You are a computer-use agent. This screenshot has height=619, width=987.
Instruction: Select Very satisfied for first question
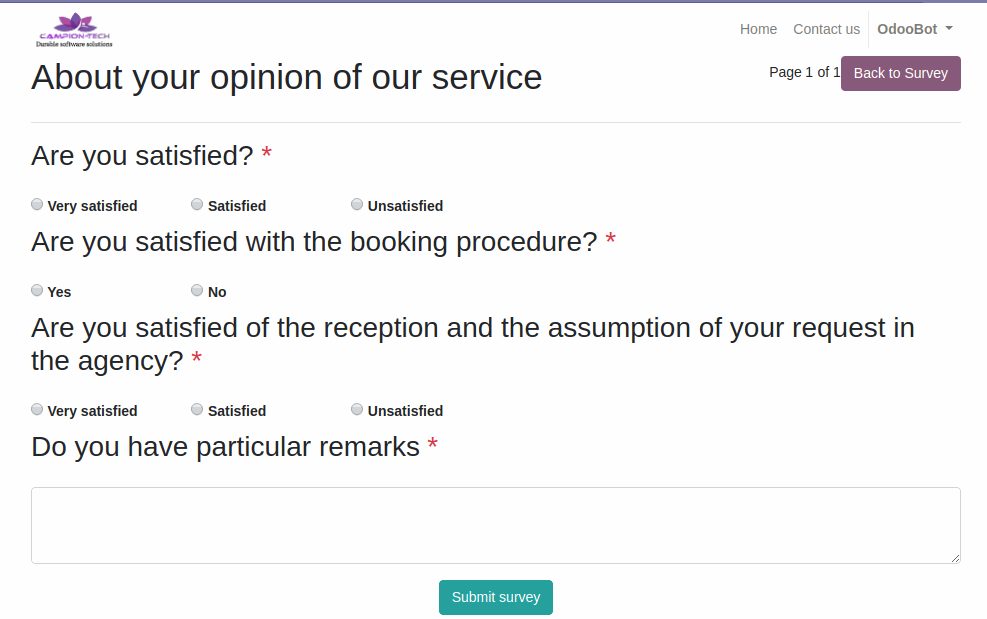coord(37,204)
